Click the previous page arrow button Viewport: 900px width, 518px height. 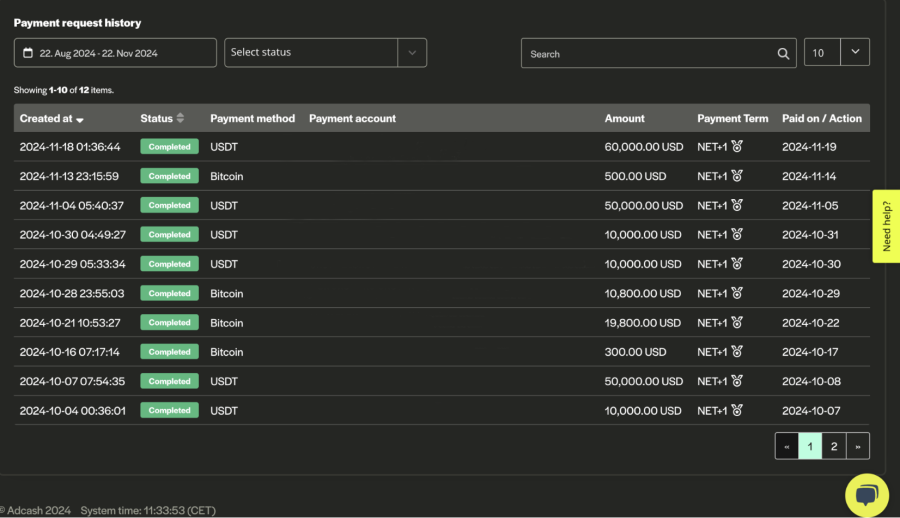point(786,446)
